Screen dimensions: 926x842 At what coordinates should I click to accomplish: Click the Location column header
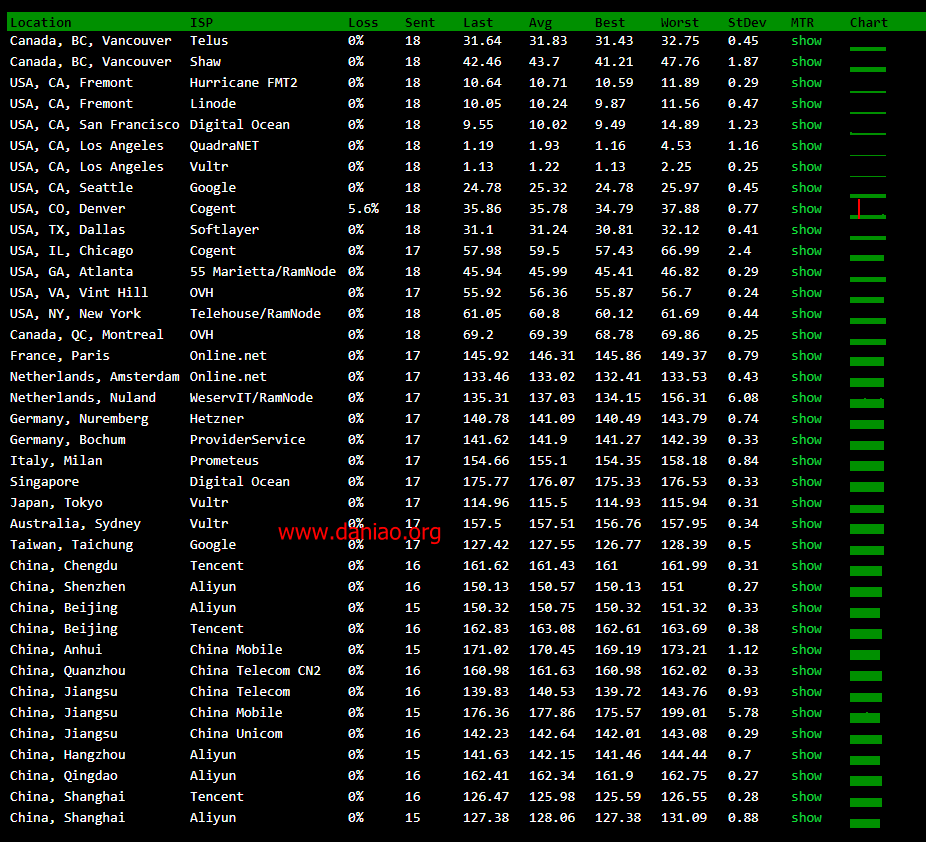point(41,22)
